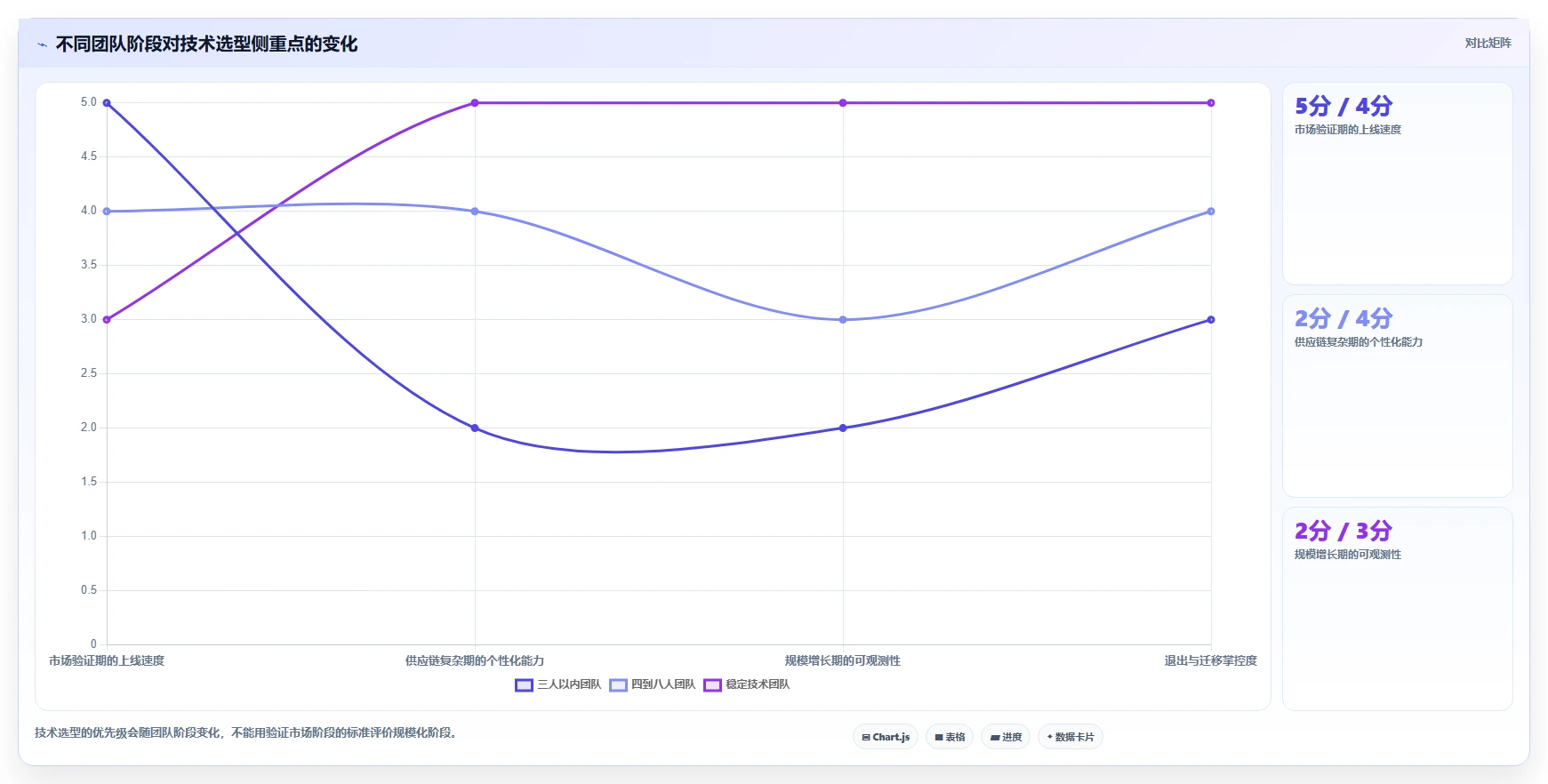
Task: Click the footer note starting 技术选型的优先级
Action: (246, 732)
